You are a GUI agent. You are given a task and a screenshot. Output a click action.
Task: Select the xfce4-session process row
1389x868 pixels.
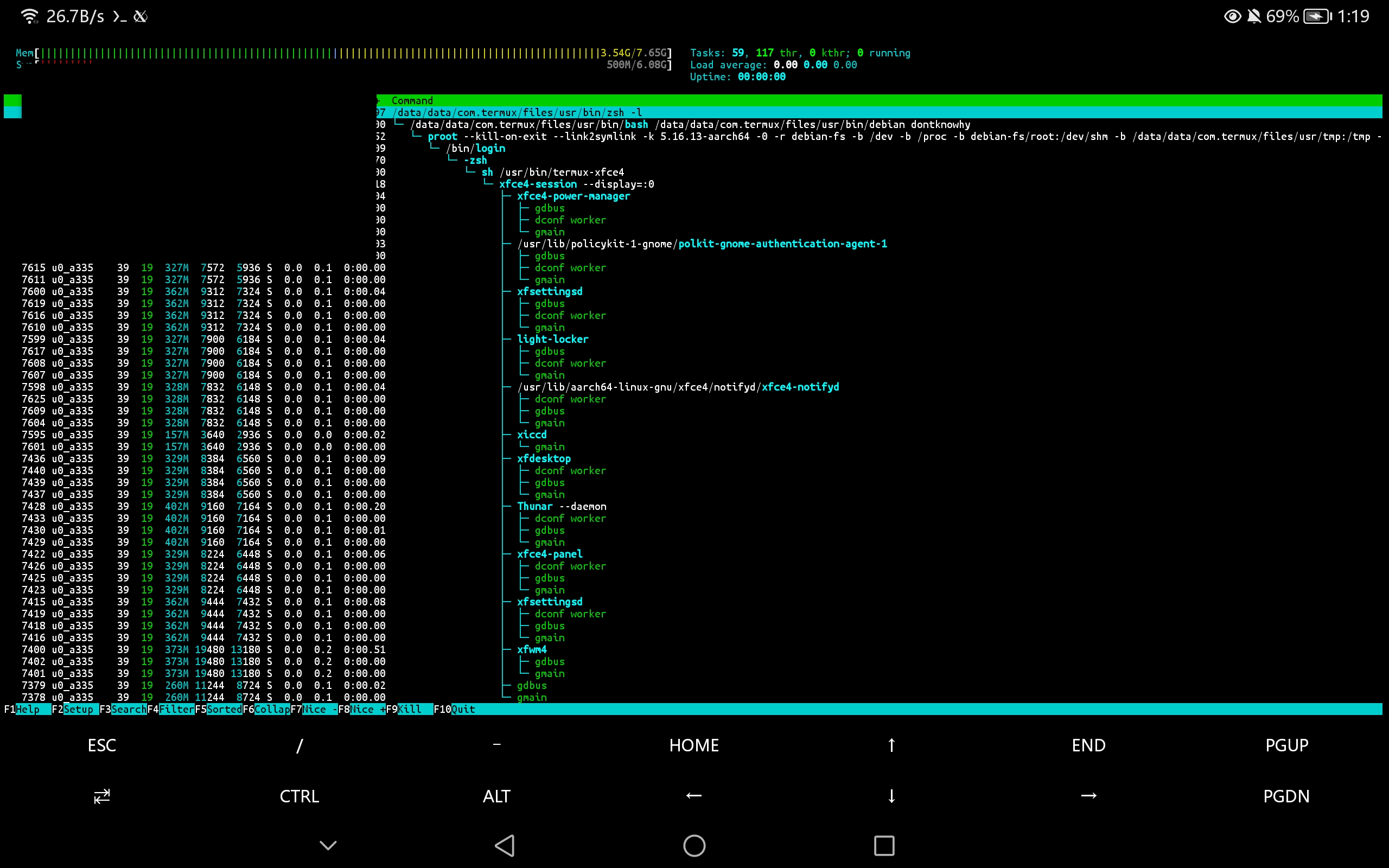point(538,184)
